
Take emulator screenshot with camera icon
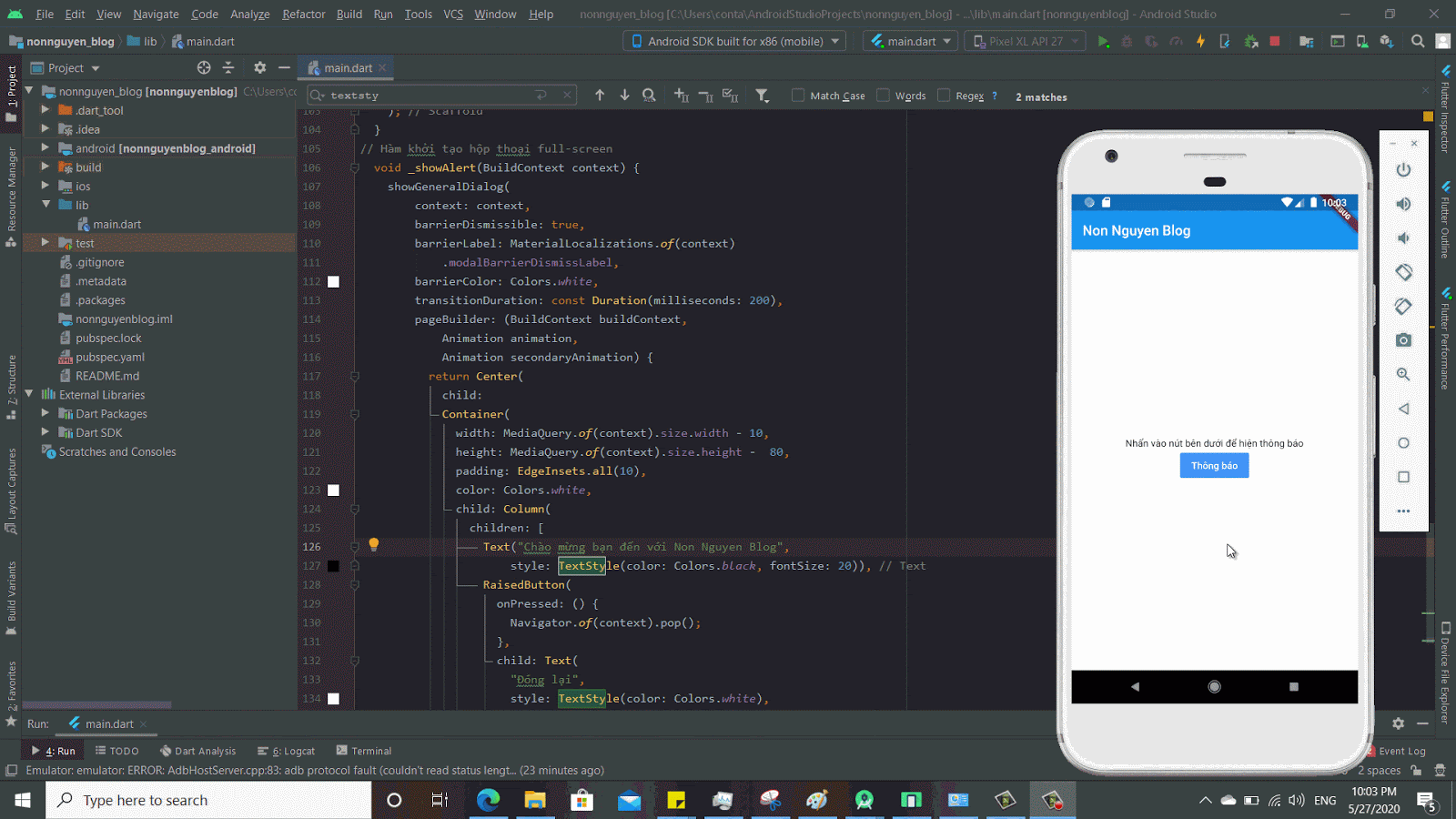coord(1403,340)
